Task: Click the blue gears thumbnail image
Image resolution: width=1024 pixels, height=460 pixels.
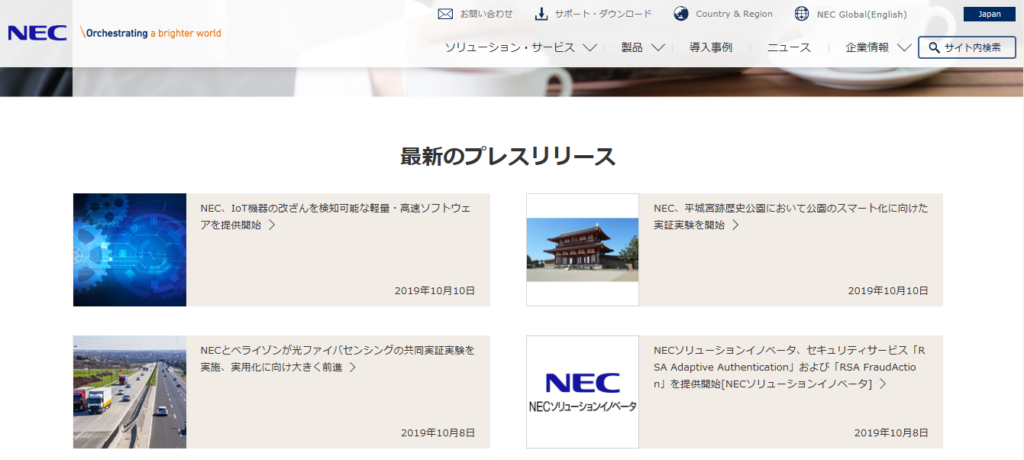Action: 129,250
